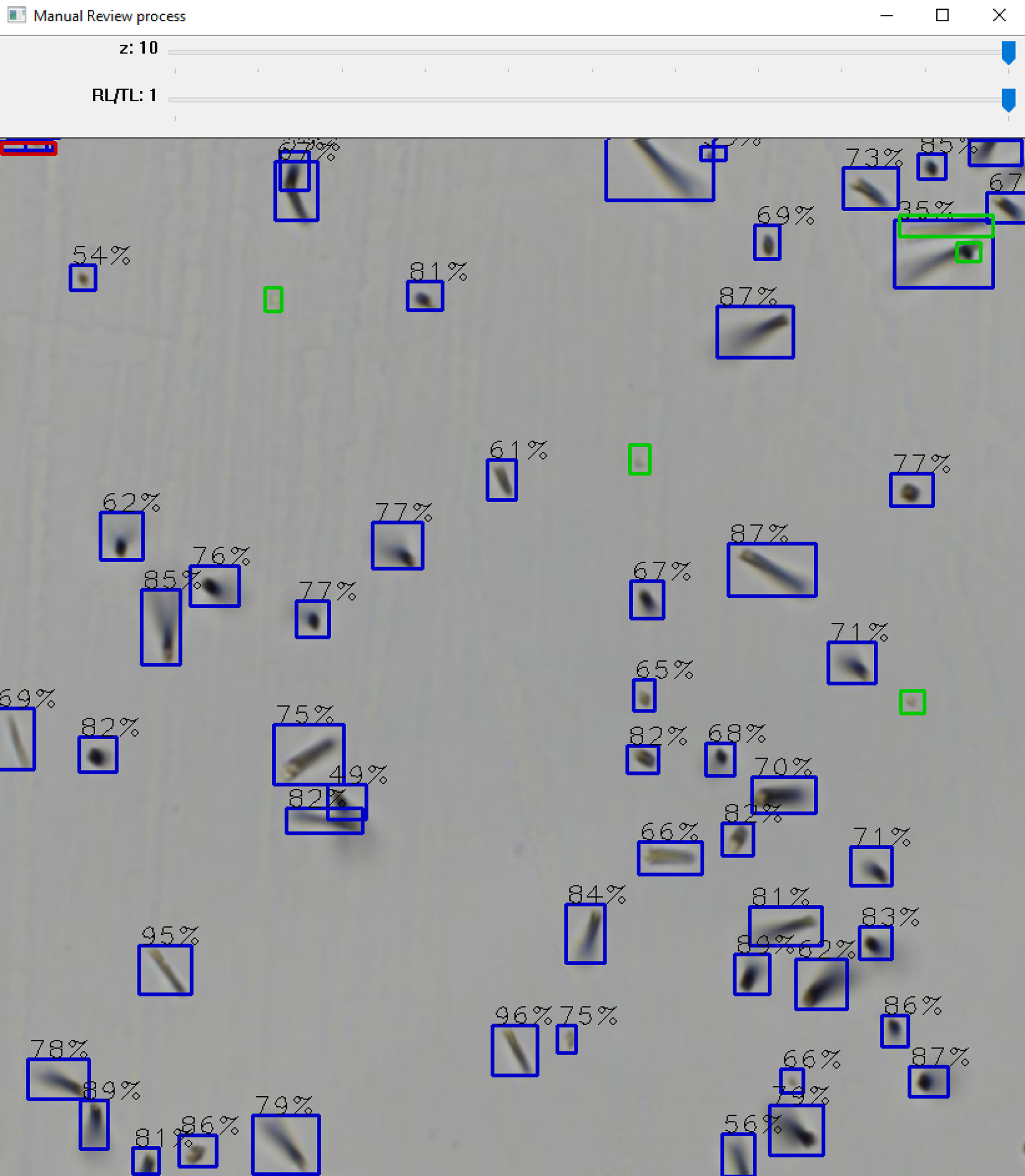The height and width of the screenshot is (1176, 1025).
Task: Click the z slider handle
Action: click(x=1008, y=53)
